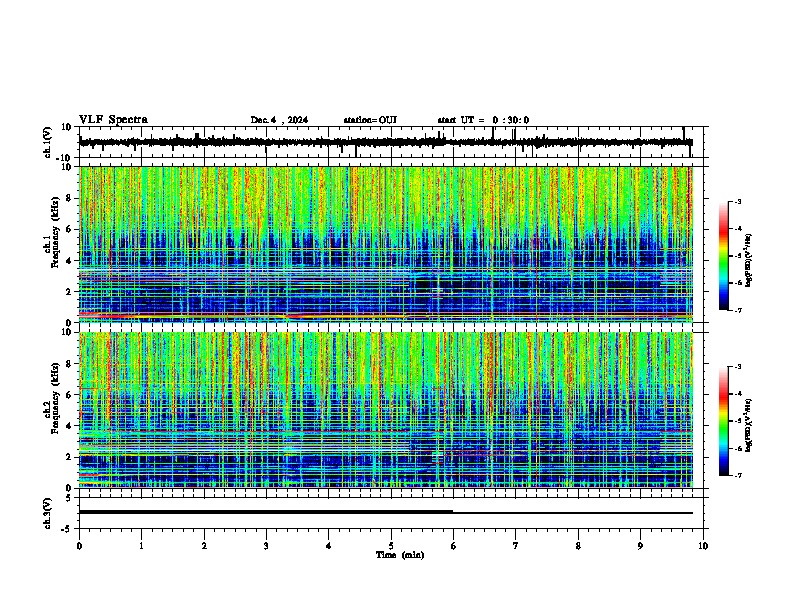Click the step in the ch.3 line at 6 minutes
Screen dimensions: 792x612
pos(453,512)
